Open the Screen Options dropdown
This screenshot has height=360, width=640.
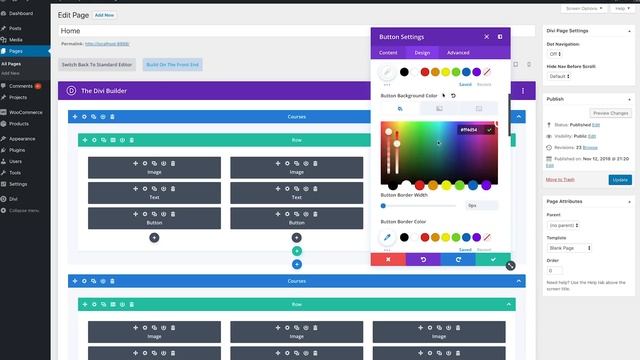tap(584, 8)
